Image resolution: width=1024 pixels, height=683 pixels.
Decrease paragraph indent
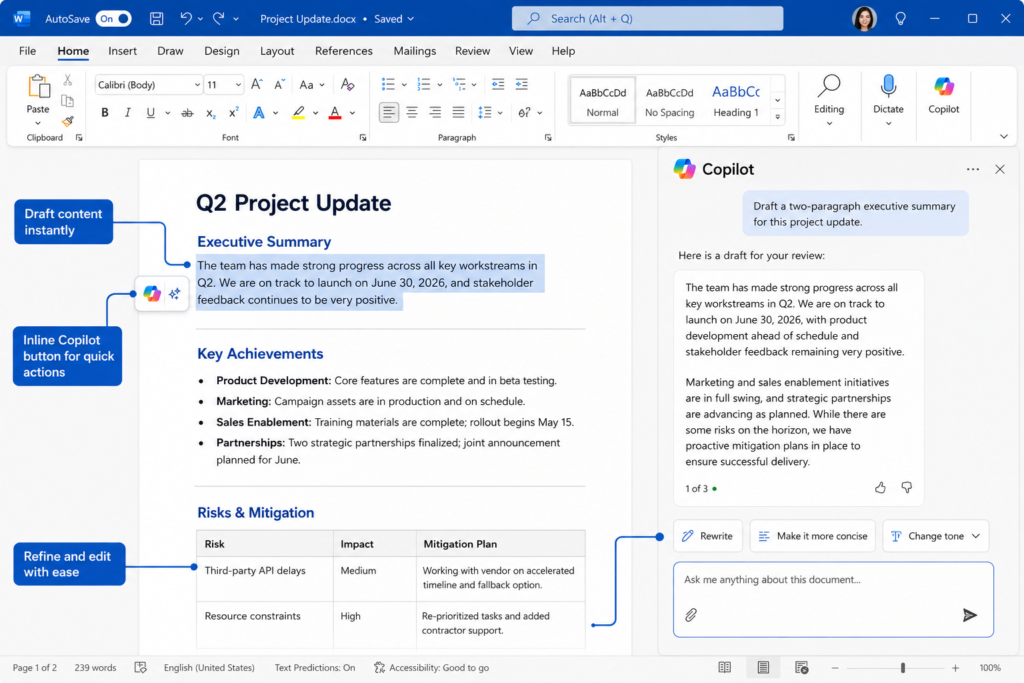tap(498, 84)
